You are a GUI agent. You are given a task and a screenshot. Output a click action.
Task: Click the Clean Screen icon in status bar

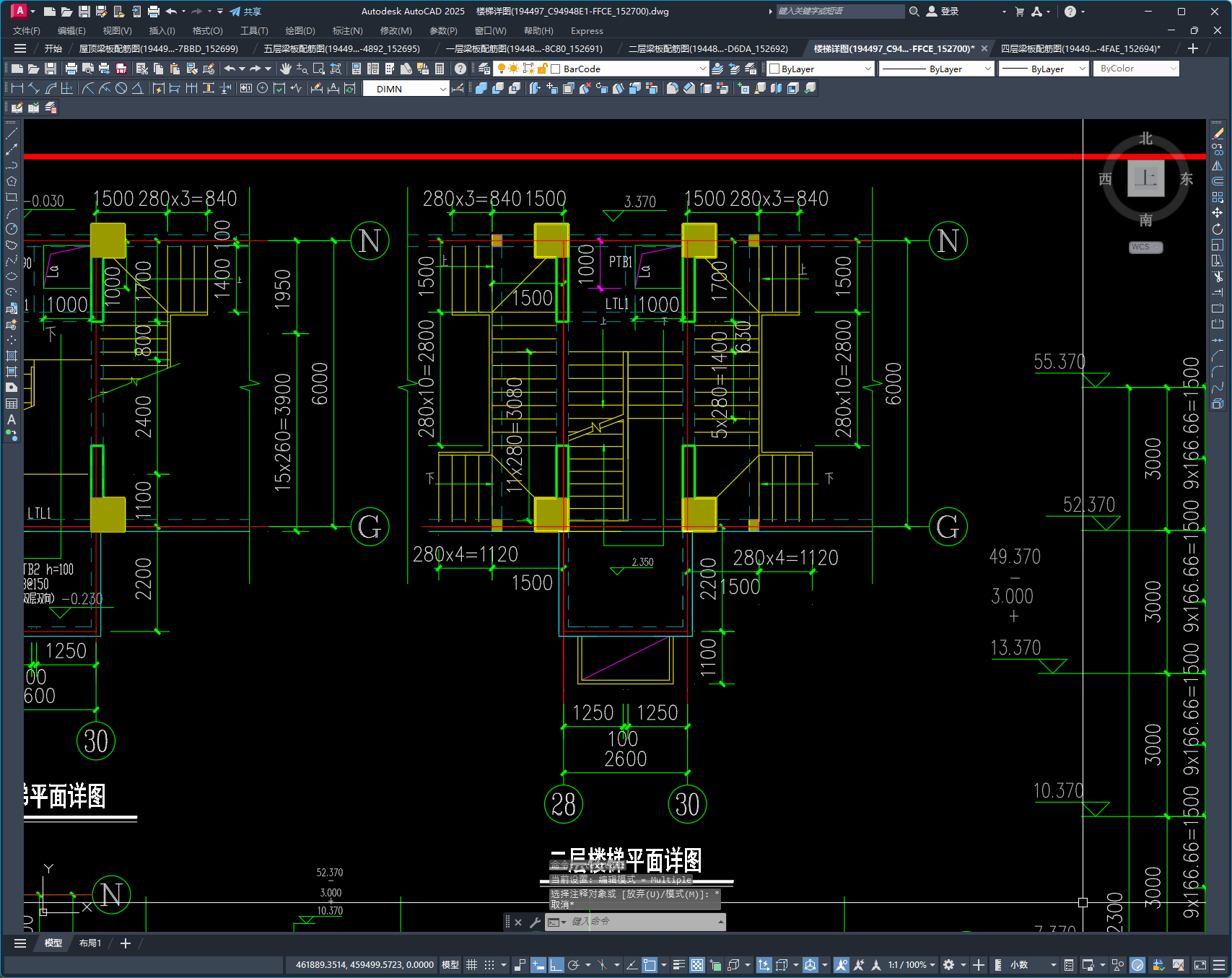pos(1200,965)
